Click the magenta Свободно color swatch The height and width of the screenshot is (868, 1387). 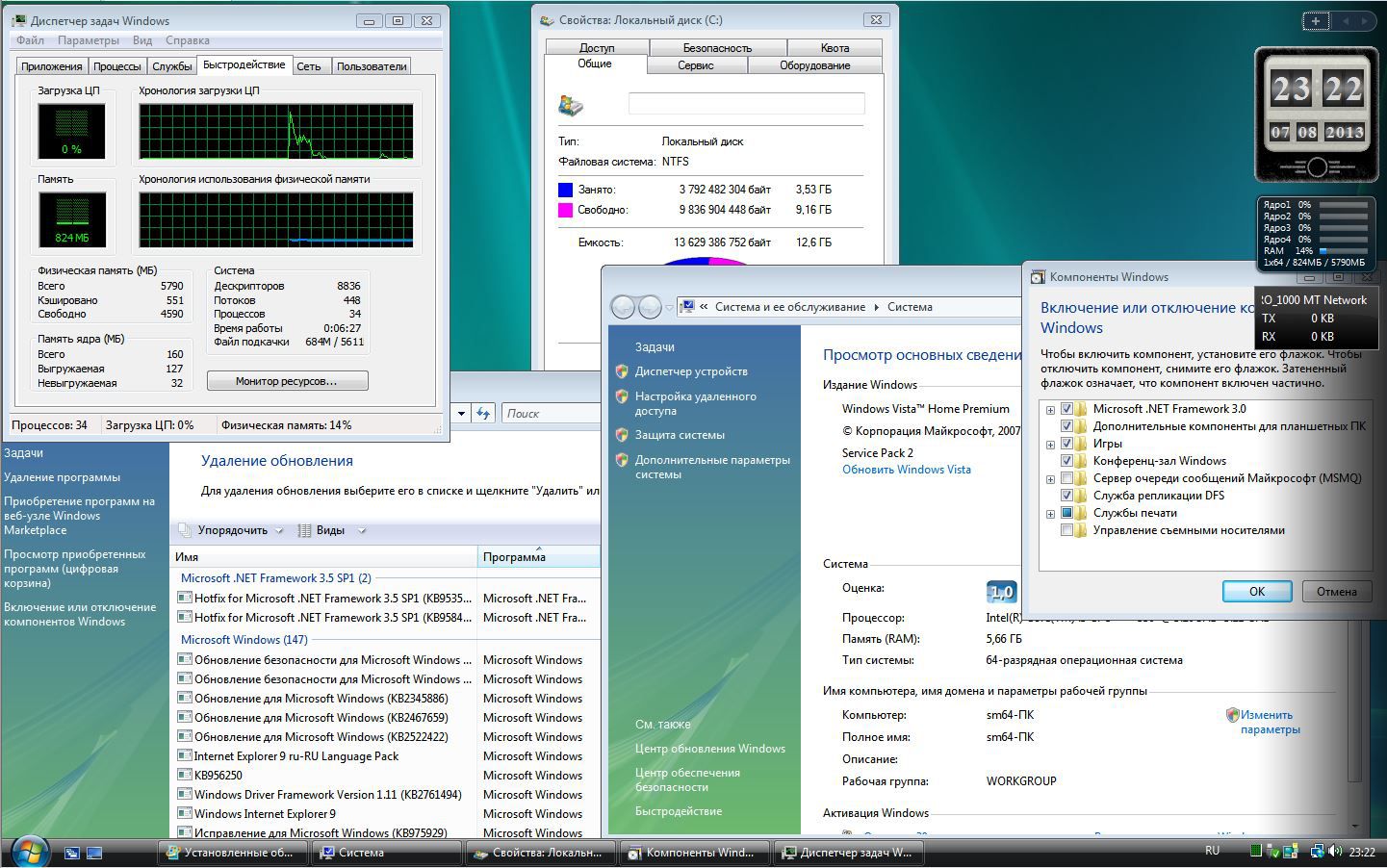tap(565, 210)
